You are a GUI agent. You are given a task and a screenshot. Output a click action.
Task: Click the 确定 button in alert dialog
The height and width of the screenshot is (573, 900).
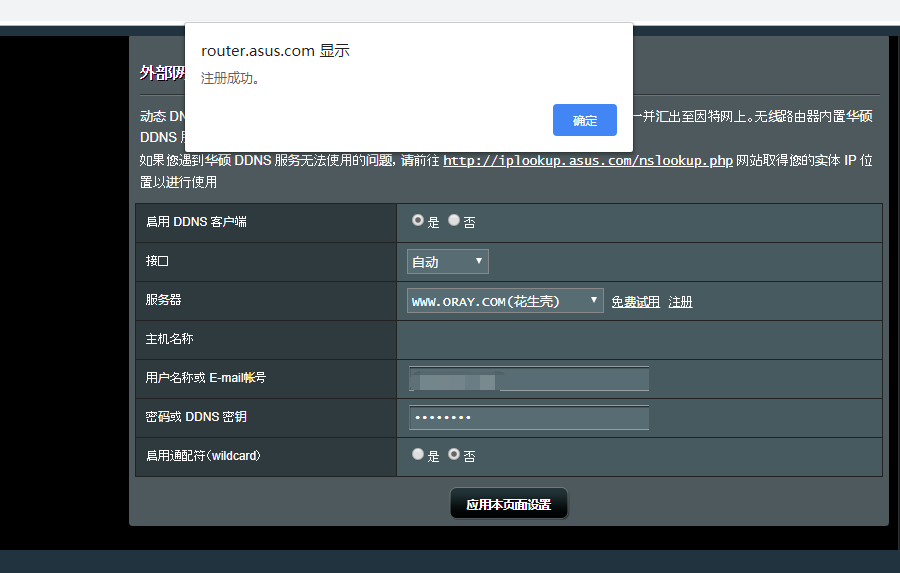[x=584, y=120]
